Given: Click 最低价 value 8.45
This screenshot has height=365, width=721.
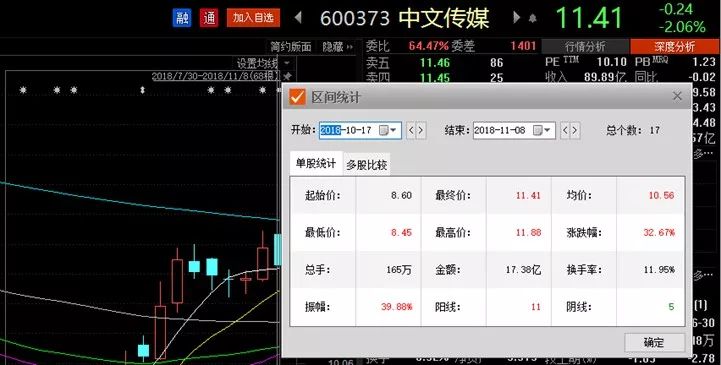Looking at the screenshot, I should [401, 233].
